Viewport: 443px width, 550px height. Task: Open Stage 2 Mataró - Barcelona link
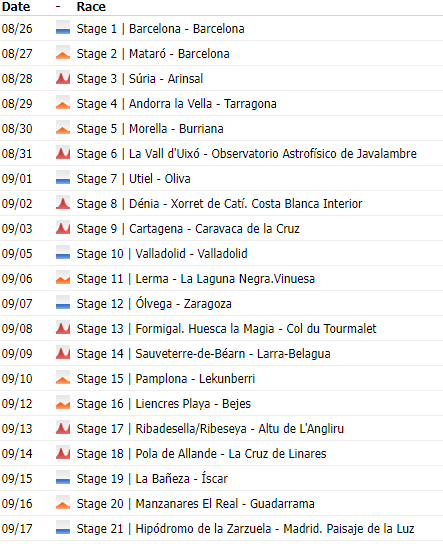coord(153,54)
